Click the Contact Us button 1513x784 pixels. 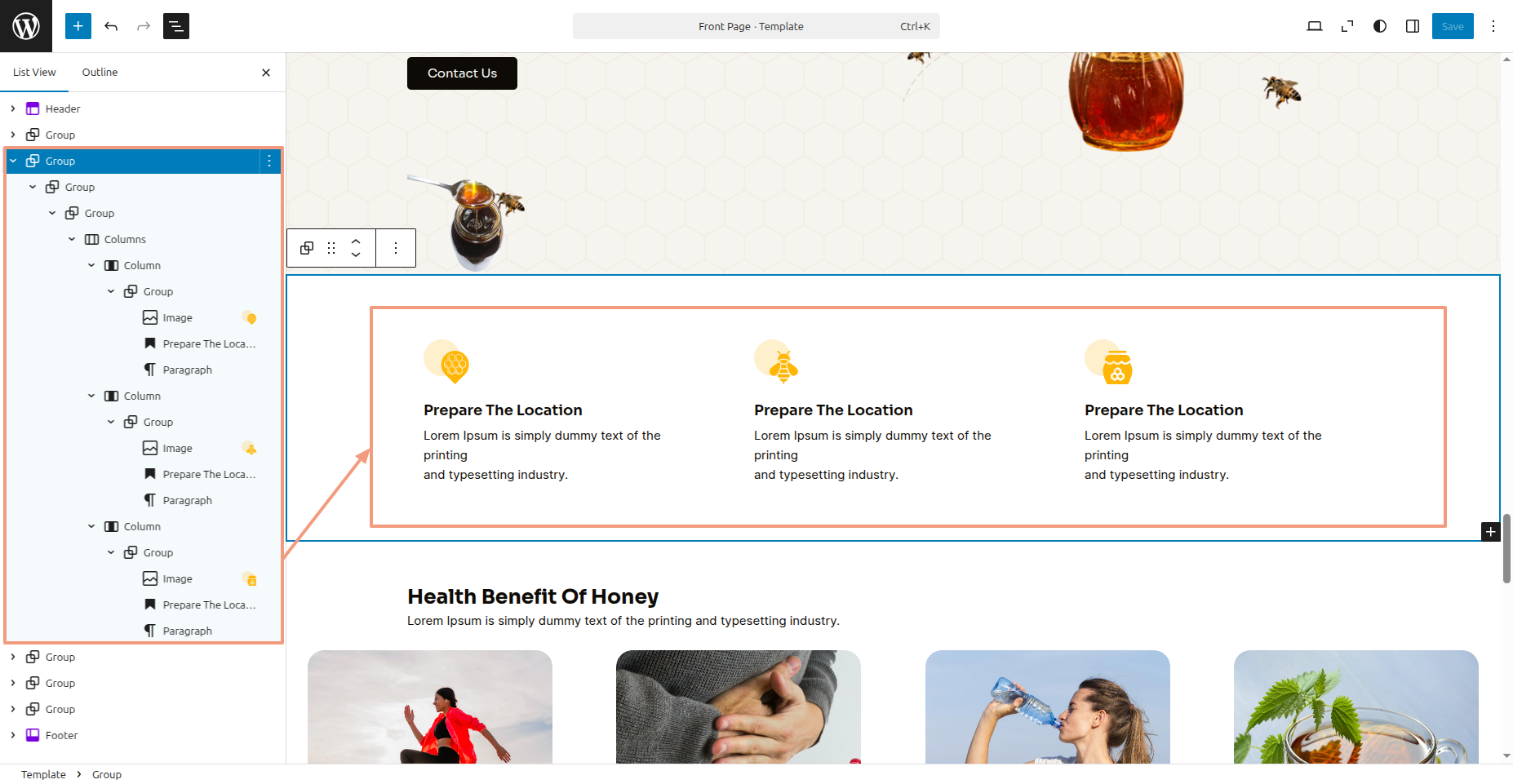coord(462,73)
